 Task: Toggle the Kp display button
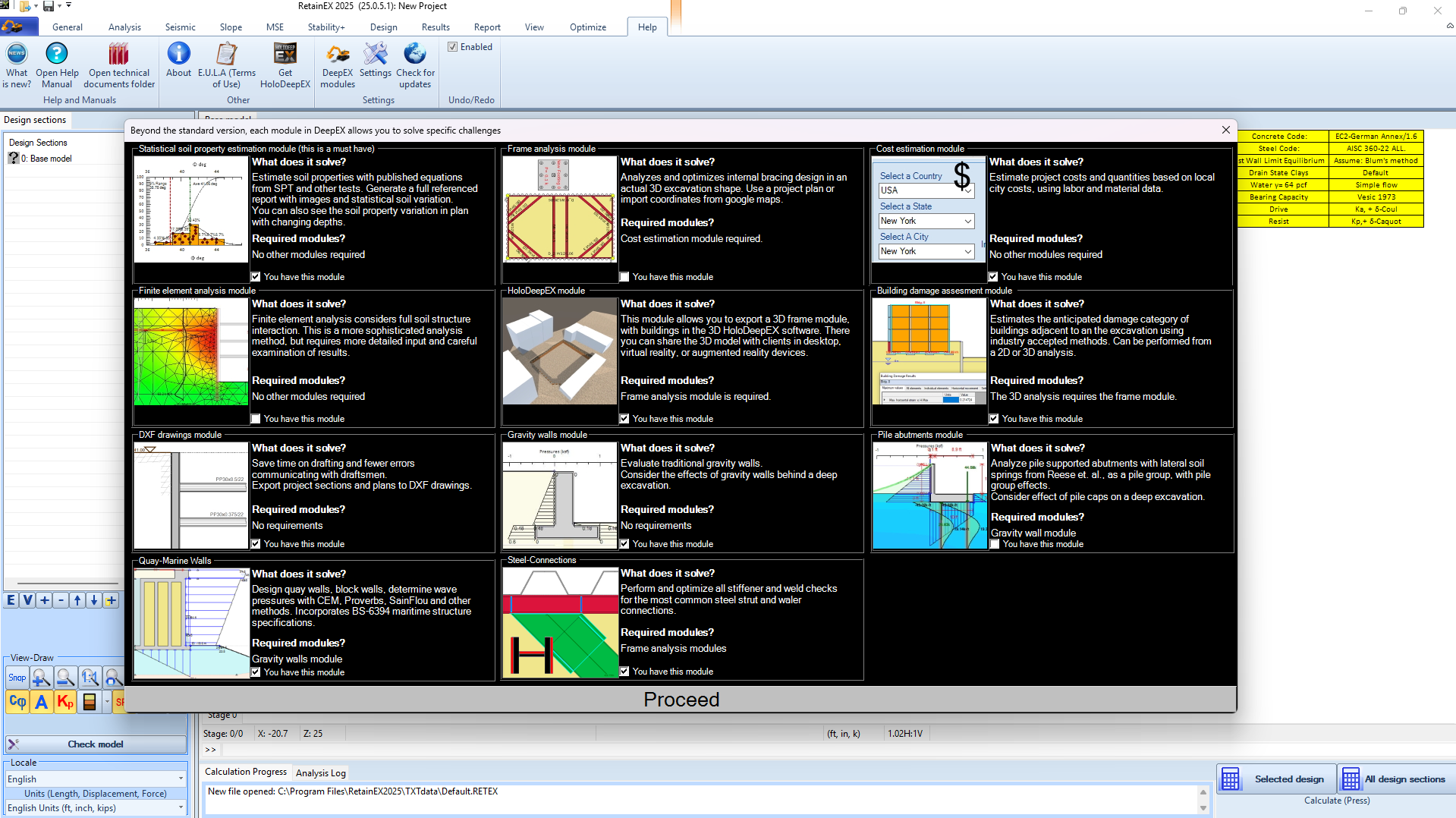click(65, 702)
